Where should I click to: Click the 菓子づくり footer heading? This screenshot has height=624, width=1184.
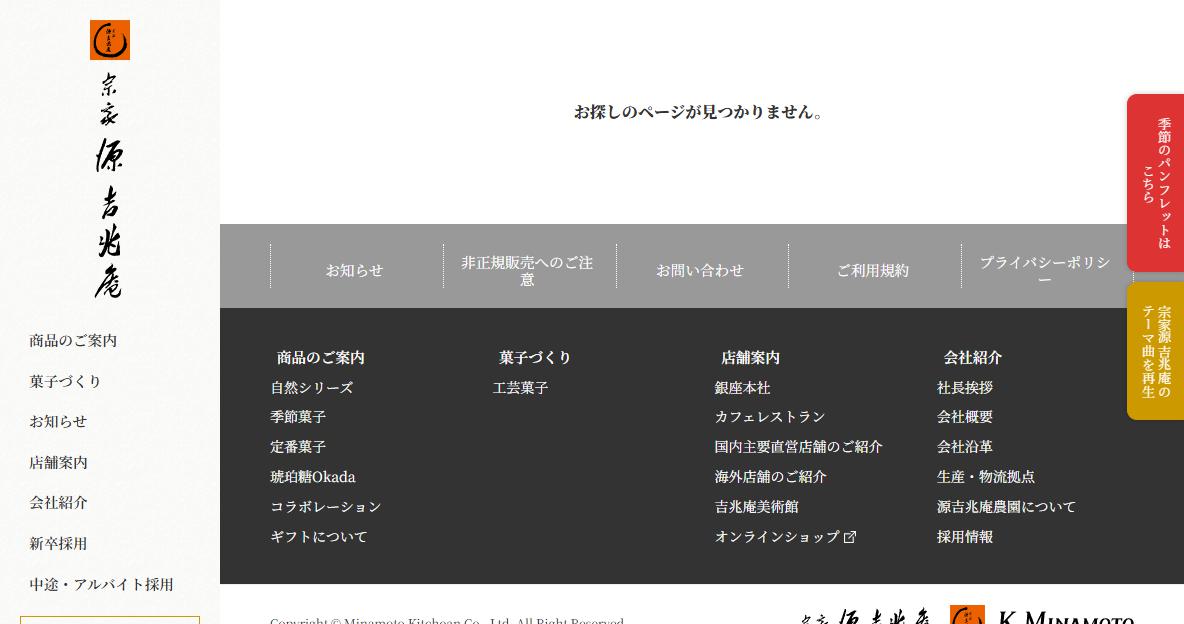[535, 357]
